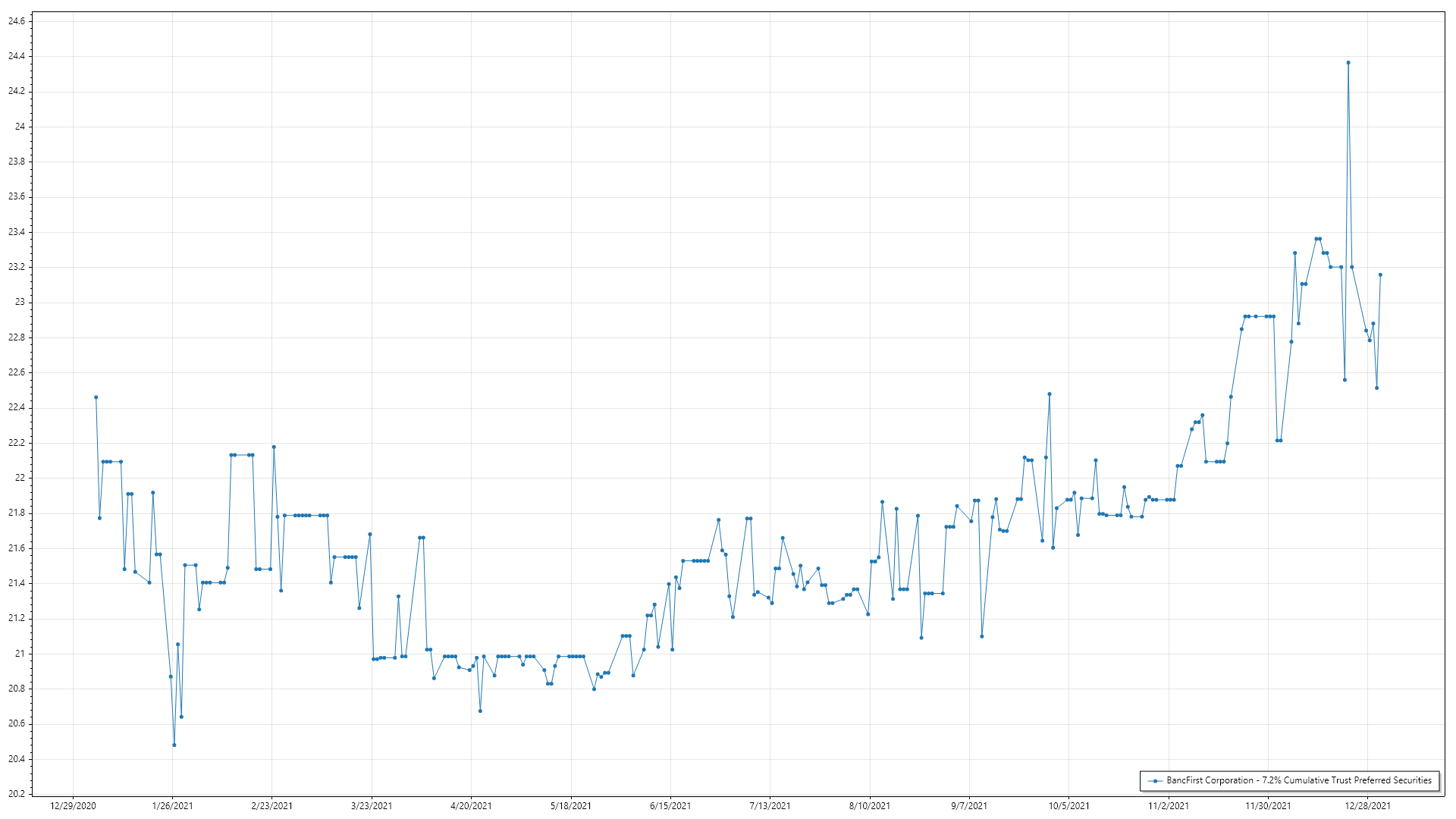Click the 23 y-axis value label
The width and height of the screenshot is (1456, 819).
20,303
